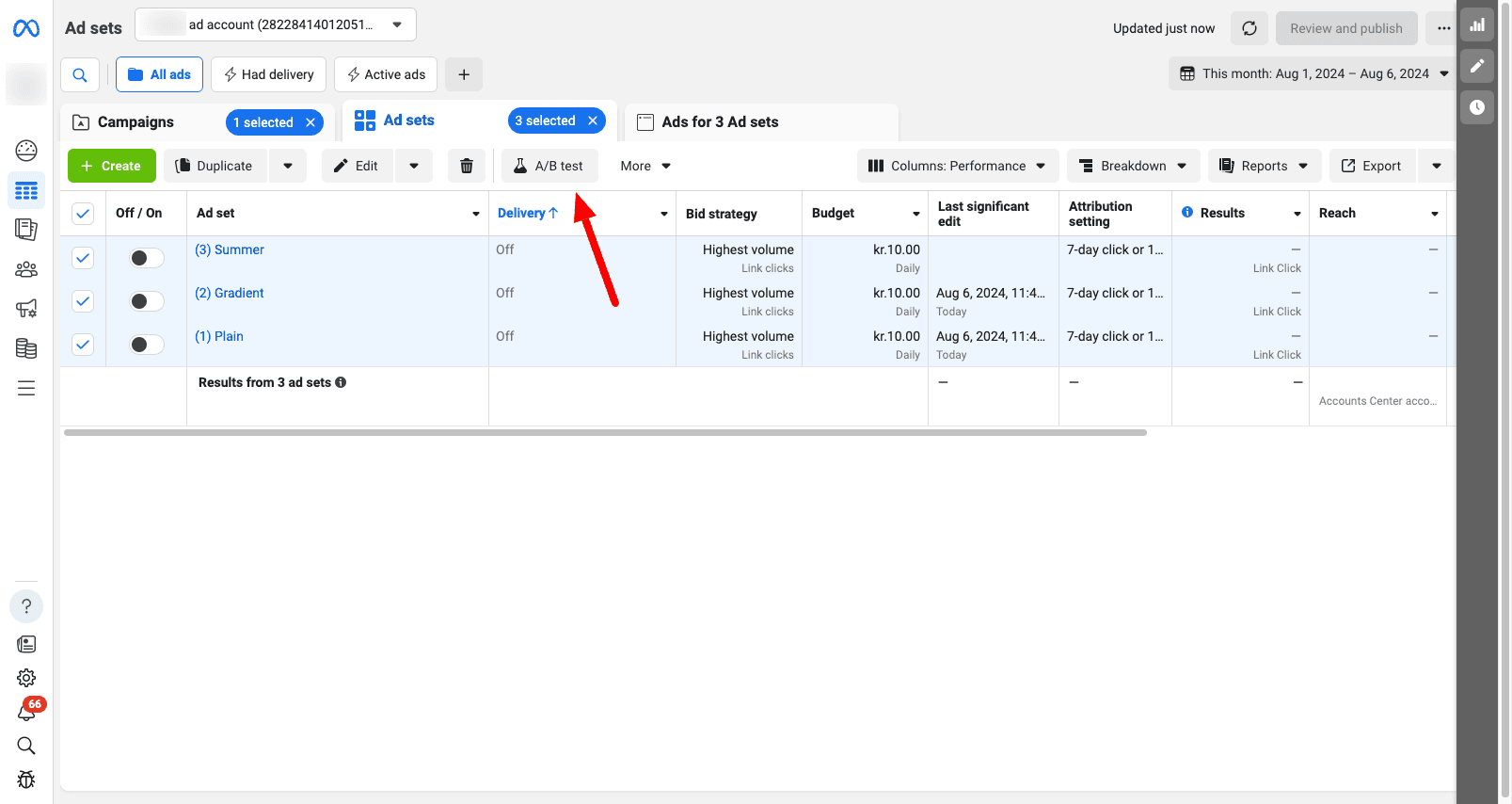Open the help question mark icon
This screenshot has height=804, width=1512.
(x=26, y=606)
